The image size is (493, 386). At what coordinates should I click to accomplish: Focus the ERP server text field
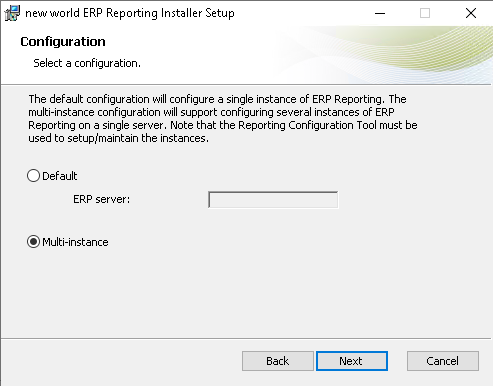[273, 199]
